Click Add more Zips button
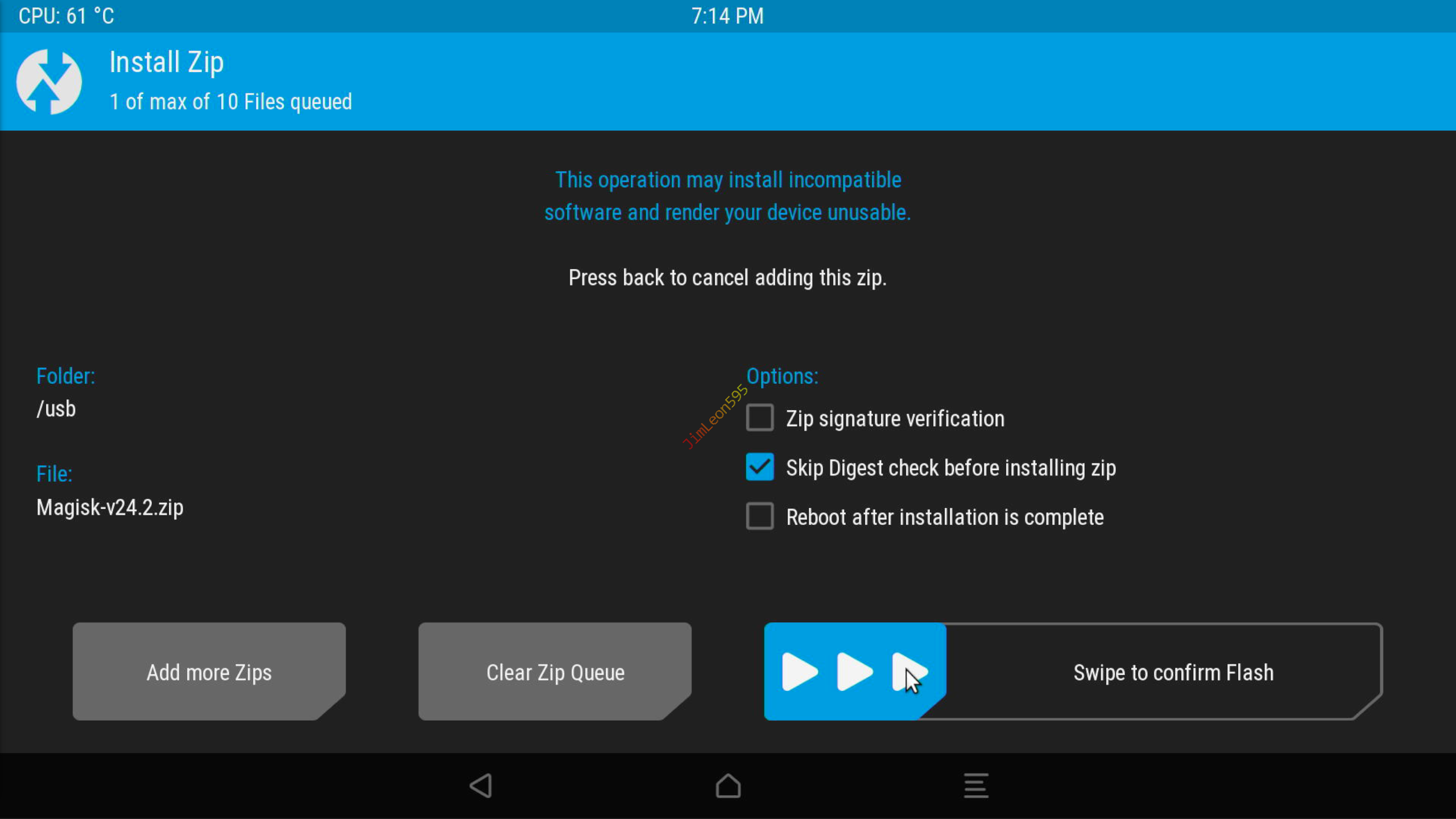This screenshot has width=1456, height=819. point(209,672)
